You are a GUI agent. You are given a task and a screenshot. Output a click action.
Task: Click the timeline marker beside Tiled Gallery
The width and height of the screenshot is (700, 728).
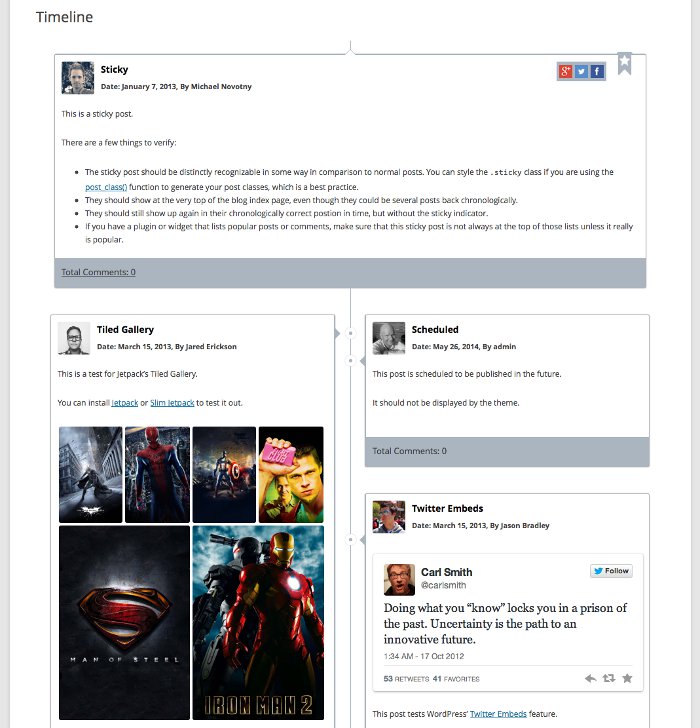[x=350, y=333]
